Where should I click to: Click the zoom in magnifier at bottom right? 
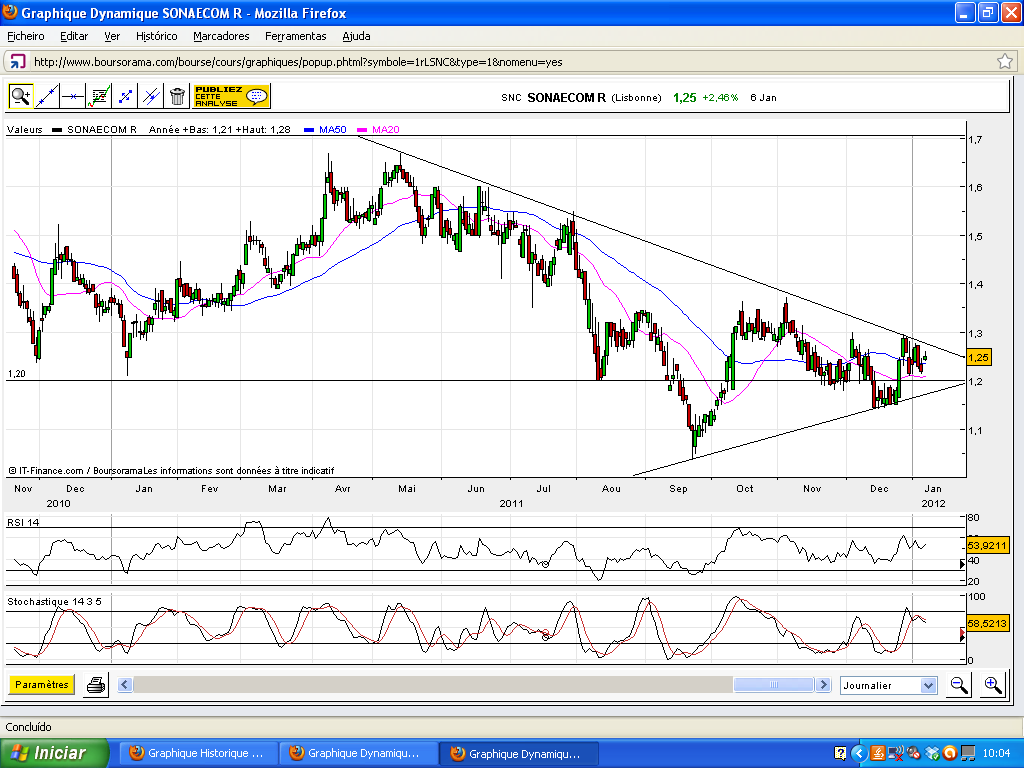pos(993,685)
